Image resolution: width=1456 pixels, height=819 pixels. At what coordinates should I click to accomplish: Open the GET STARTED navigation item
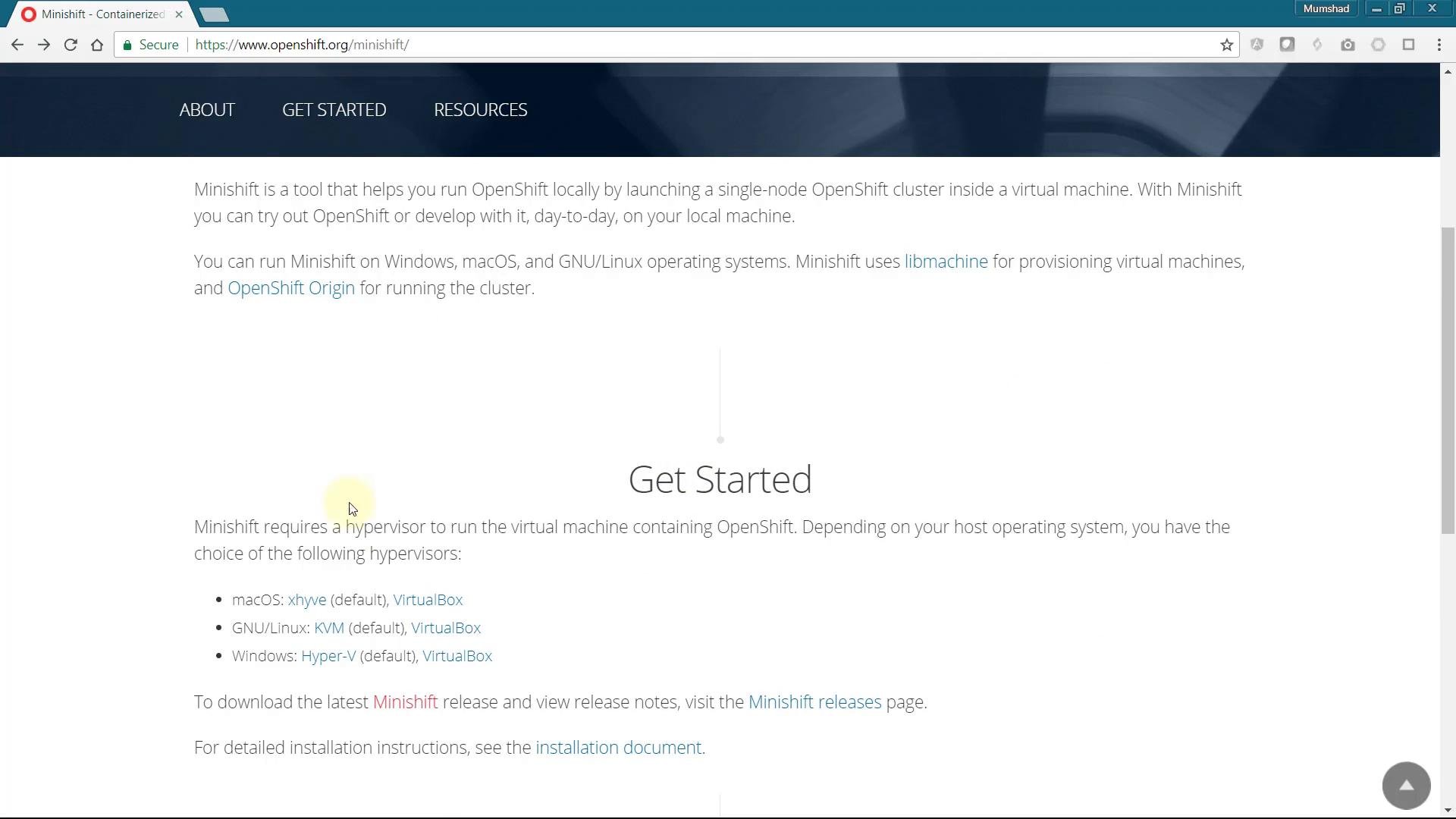click(334, 109)
